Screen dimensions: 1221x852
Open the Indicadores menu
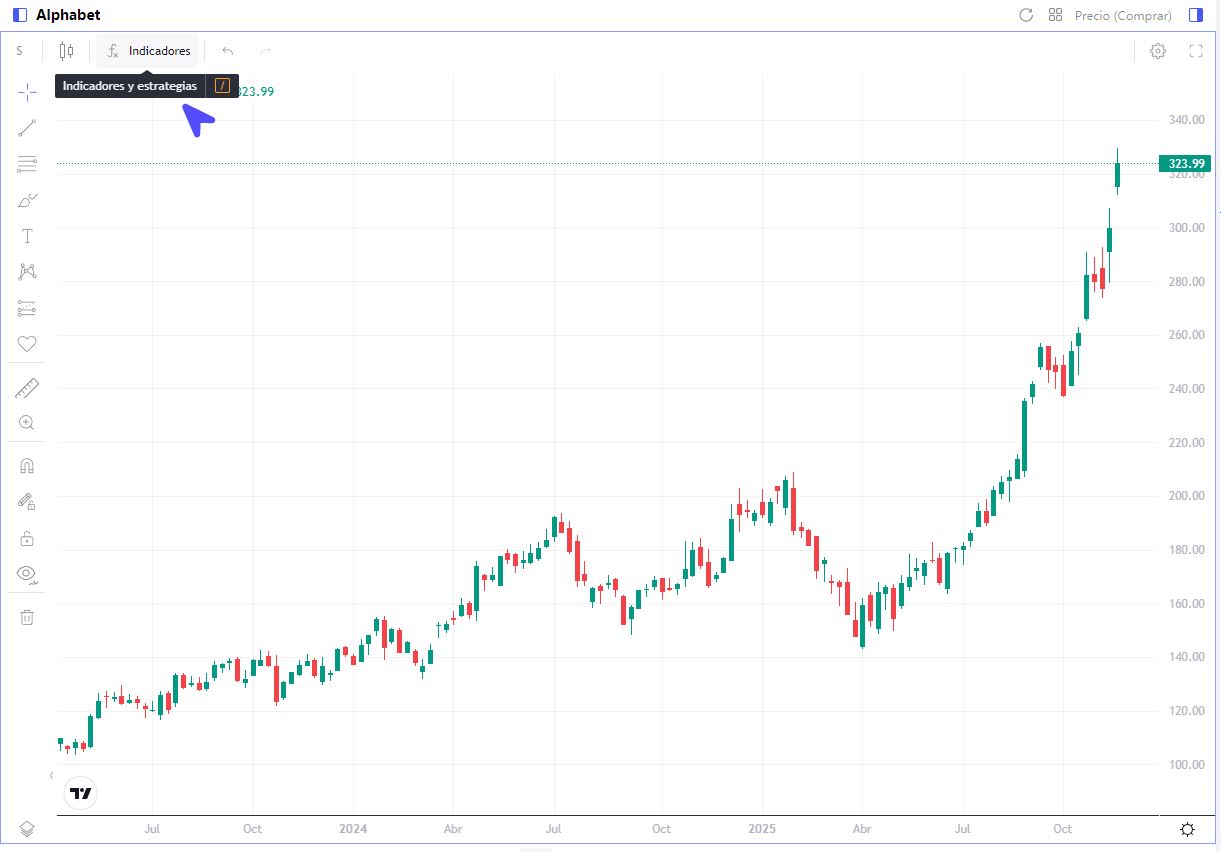click(x=148, y=51)
